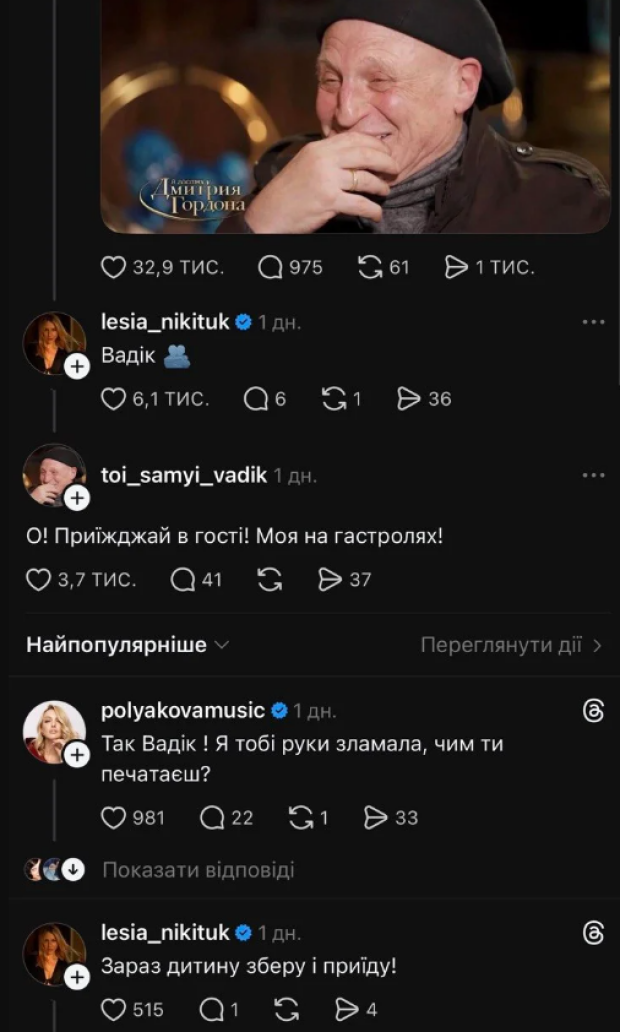The width and height of the screenshot is (620, 1032).
Task: Share polyakovamusic's comment via send icon
Action: pos(376,818)
